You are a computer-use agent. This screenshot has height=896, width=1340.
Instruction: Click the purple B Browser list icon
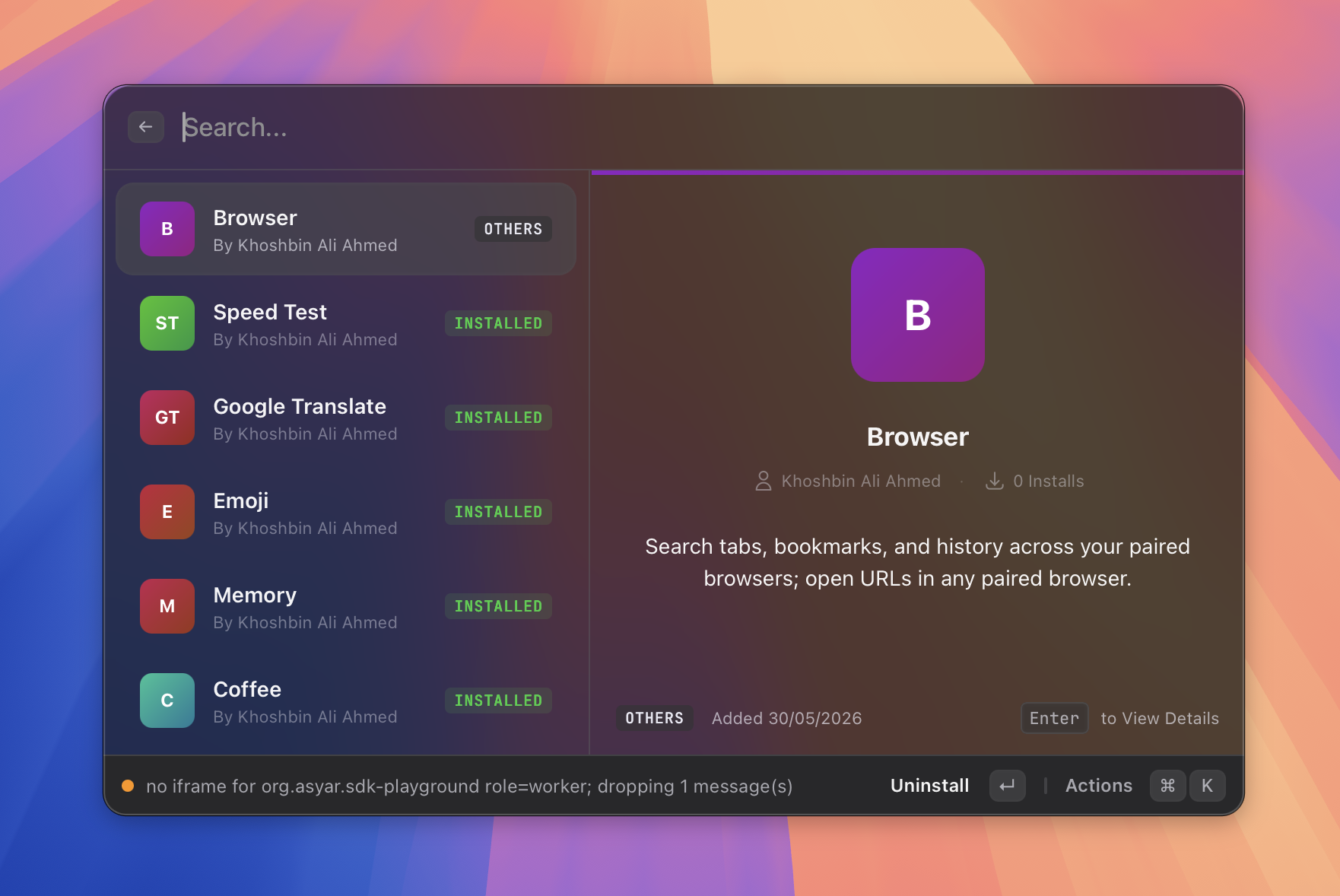tap(167, 229)
